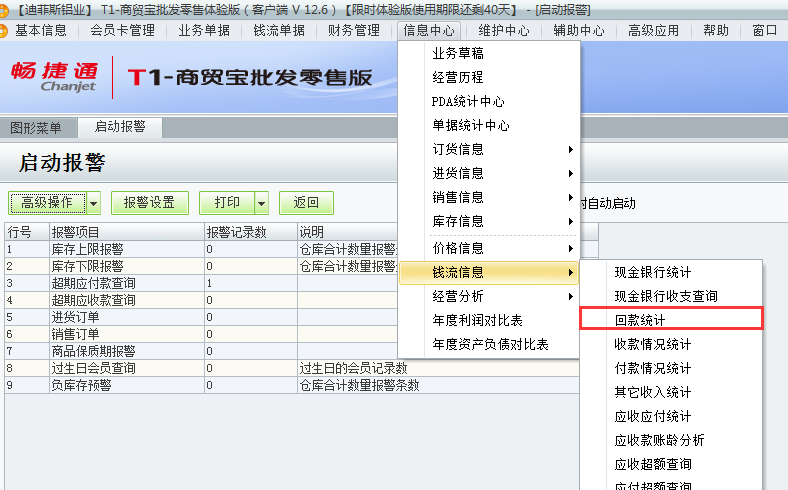The height and width of the screenshot is (490, 788).
Task: Open the 会员卡管理 menu
Action: (x=123, y=31)
